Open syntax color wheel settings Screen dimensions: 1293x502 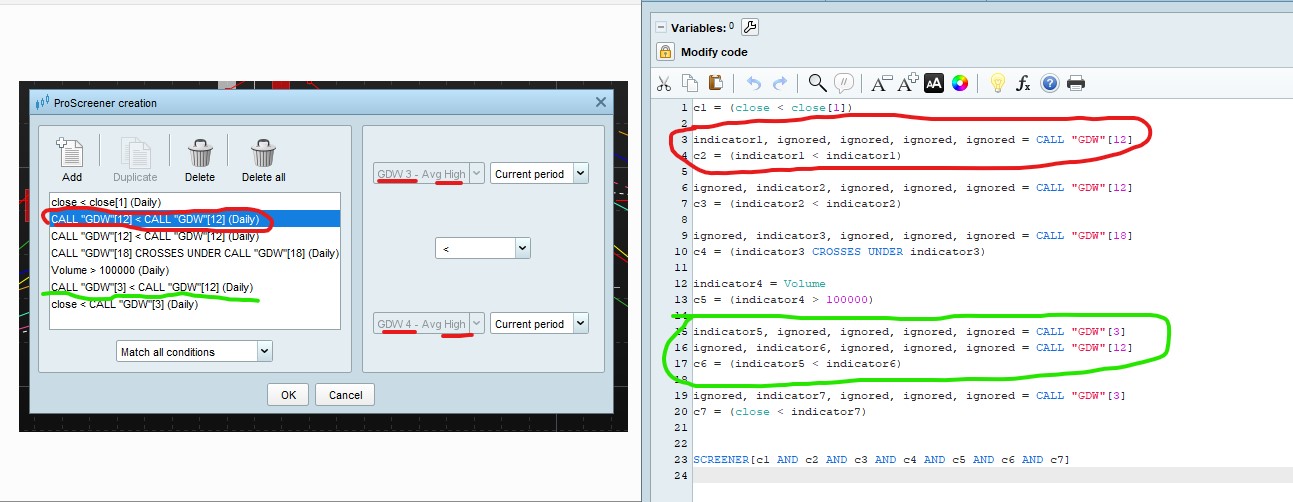(959, 83)
